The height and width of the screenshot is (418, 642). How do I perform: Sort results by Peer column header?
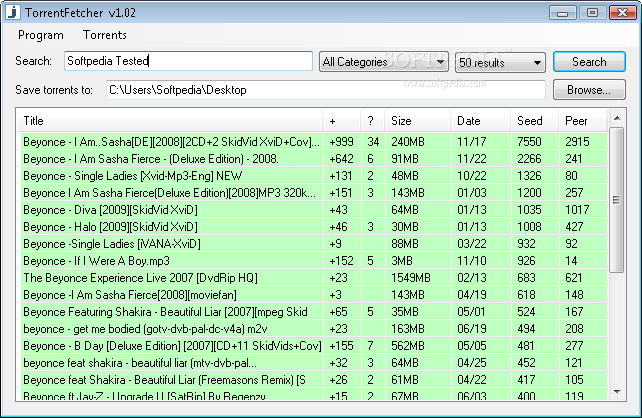tap(583, 121)
